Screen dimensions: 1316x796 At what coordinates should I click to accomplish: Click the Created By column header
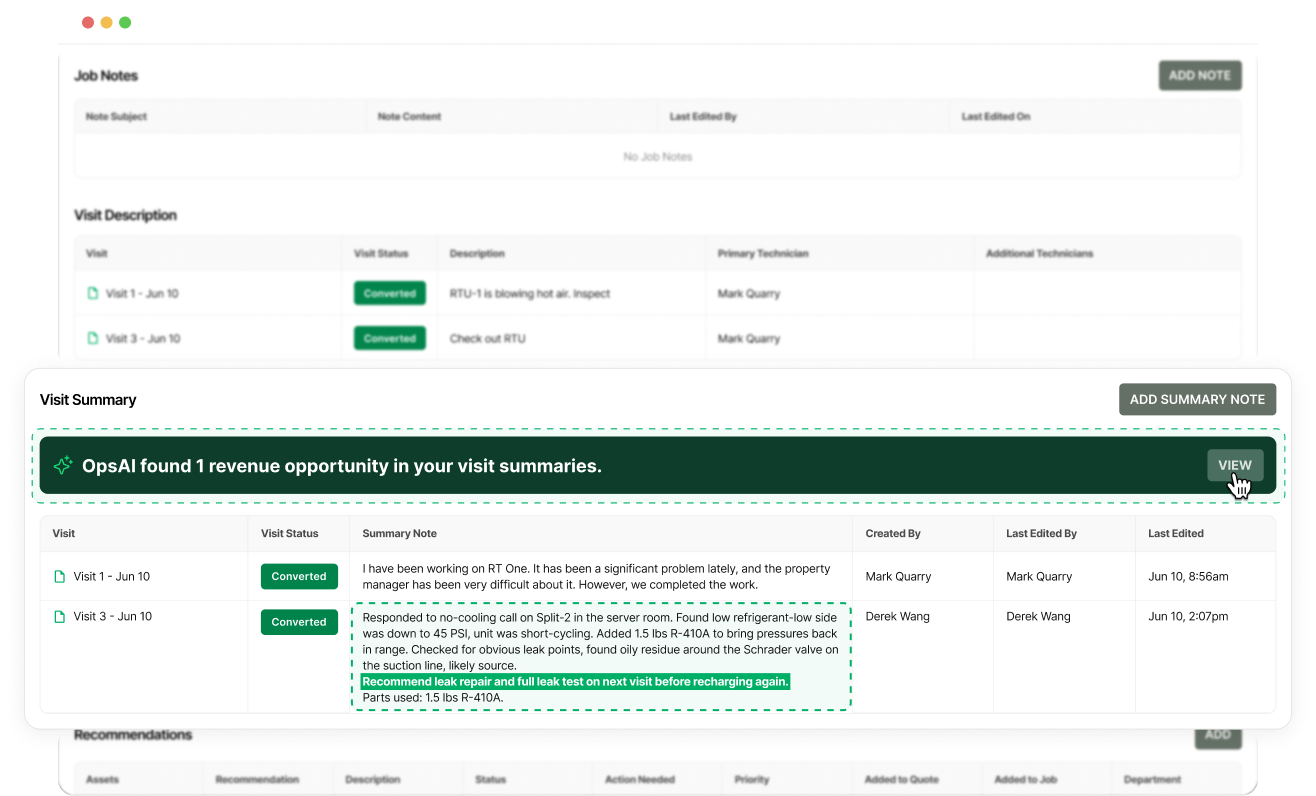(893, 534)
